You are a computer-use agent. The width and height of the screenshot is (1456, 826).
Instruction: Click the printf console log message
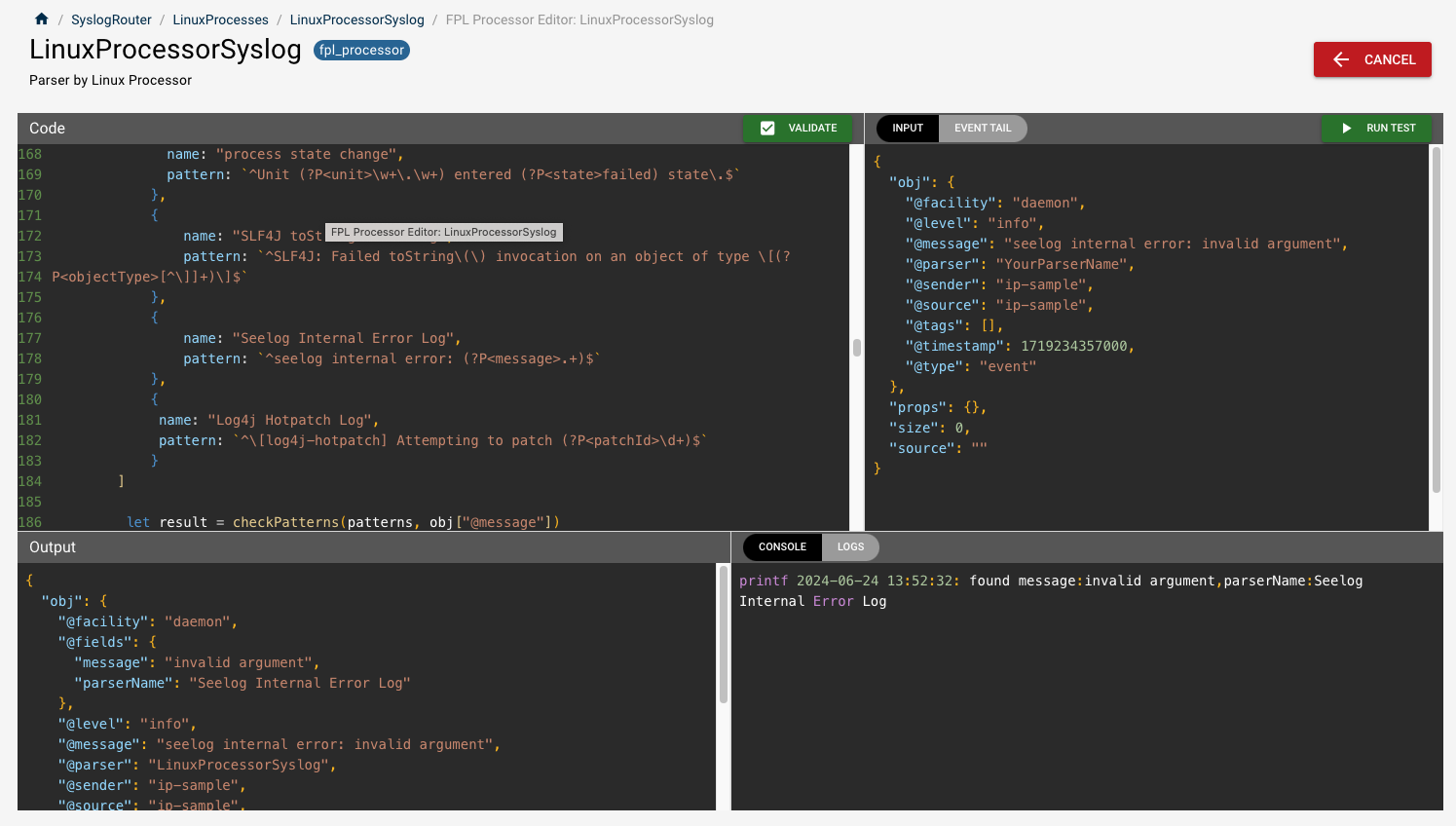(x=1051, y=591)
